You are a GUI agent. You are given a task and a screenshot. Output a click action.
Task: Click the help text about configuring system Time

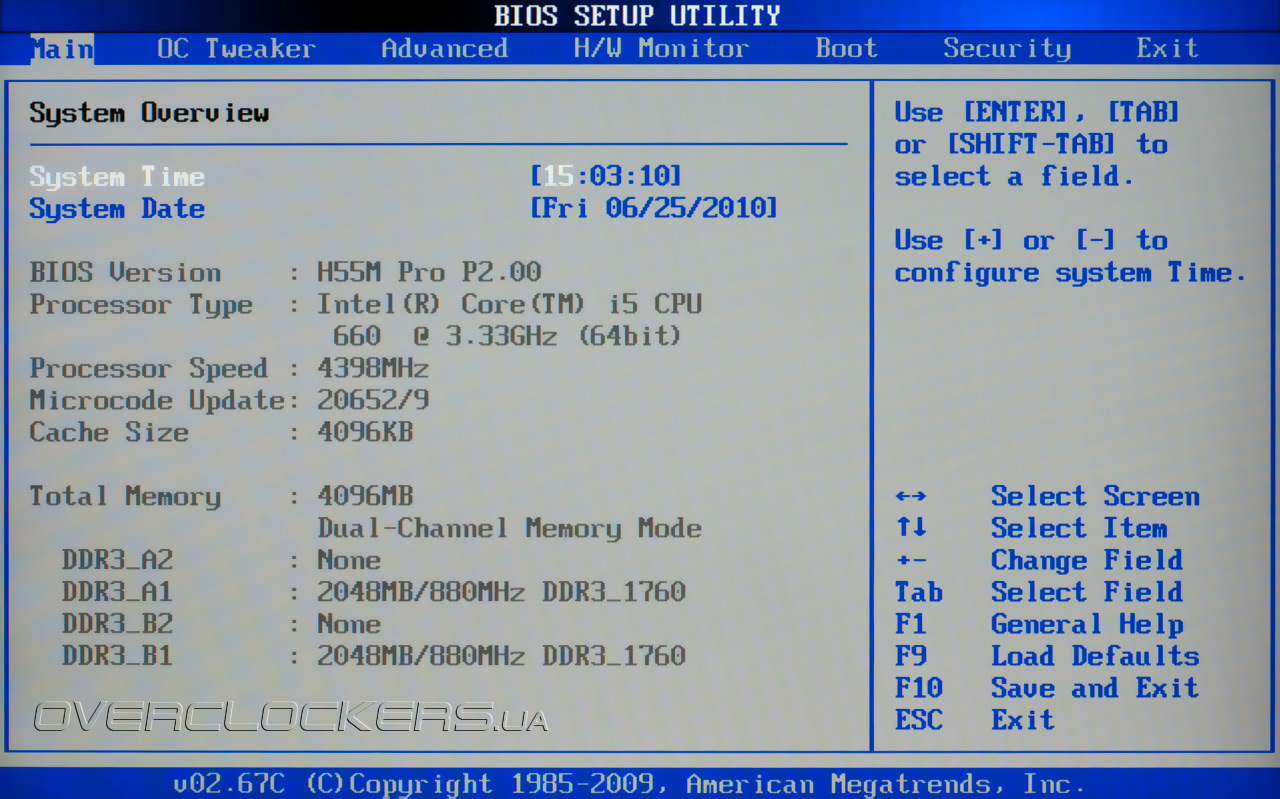1071,257
